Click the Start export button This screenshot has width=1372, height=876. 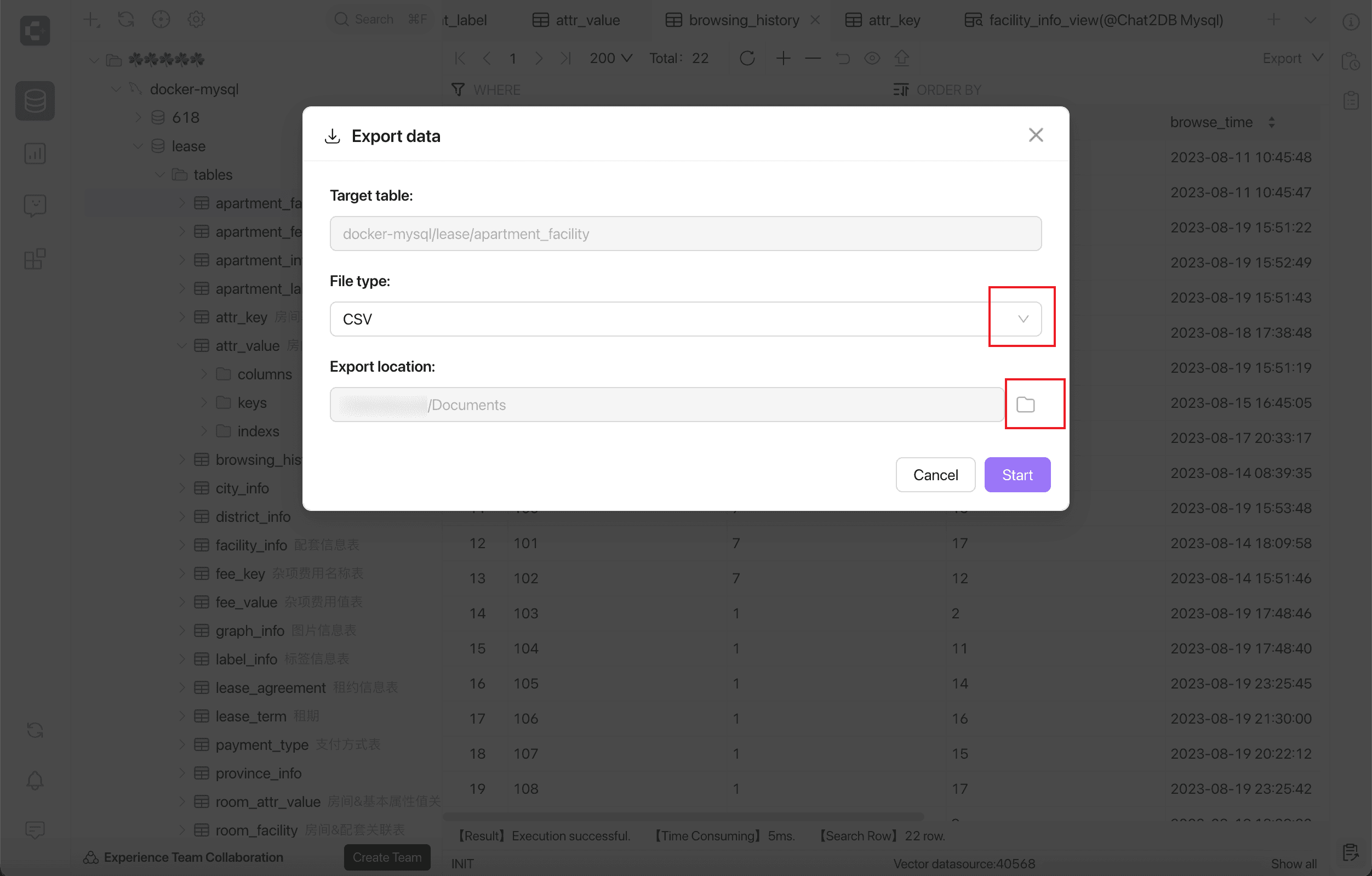1018,474
